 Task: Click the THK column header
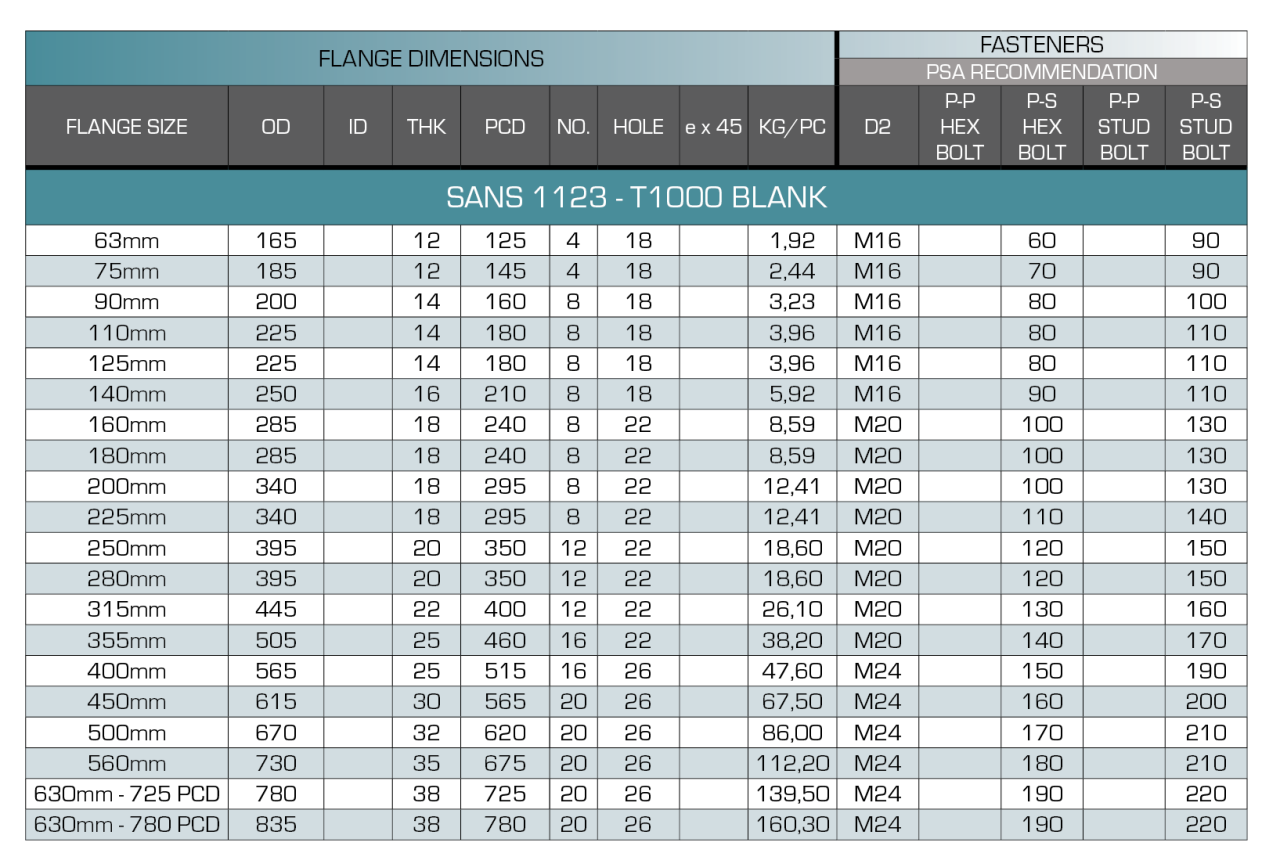point(426,127)
